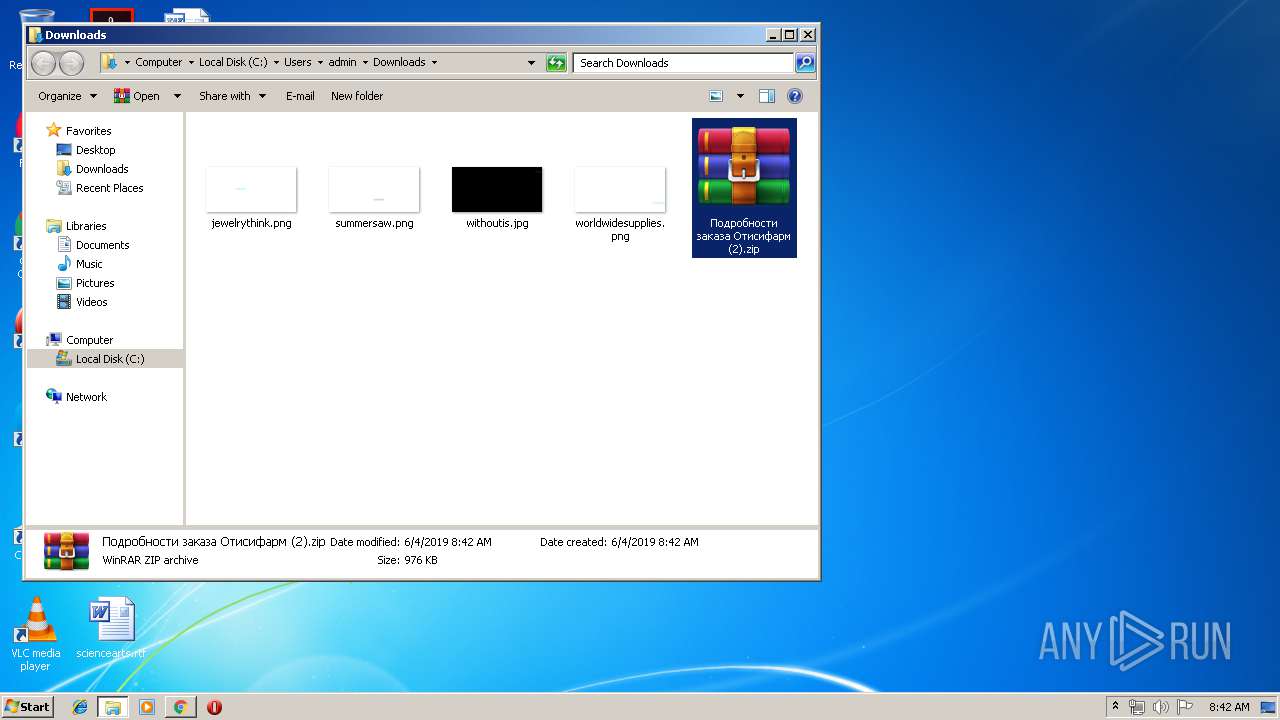
Task: Open the Music library
Action: [89, 264]
